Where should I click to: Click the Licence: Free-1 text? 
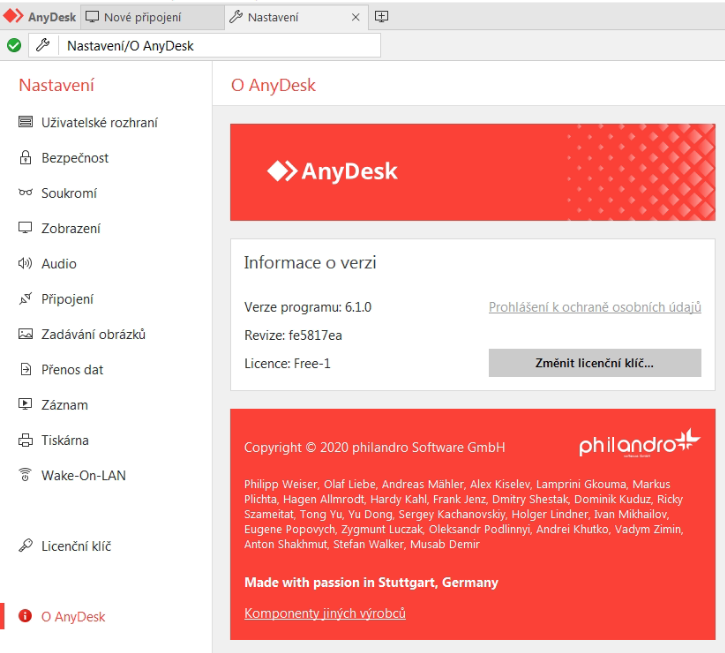click(287, 363)
